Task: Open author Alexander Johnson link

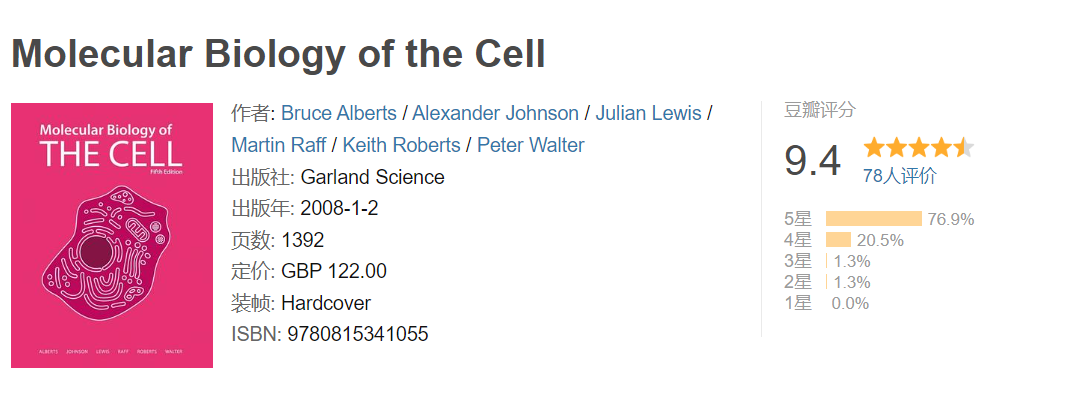Action: [x=495, y=113]
